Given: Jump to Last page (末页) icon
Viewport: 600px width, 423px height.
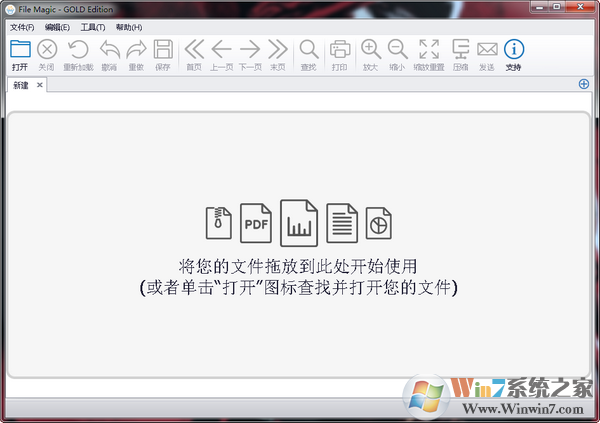Looking at the screenshot, I should (x=278, y=49).
